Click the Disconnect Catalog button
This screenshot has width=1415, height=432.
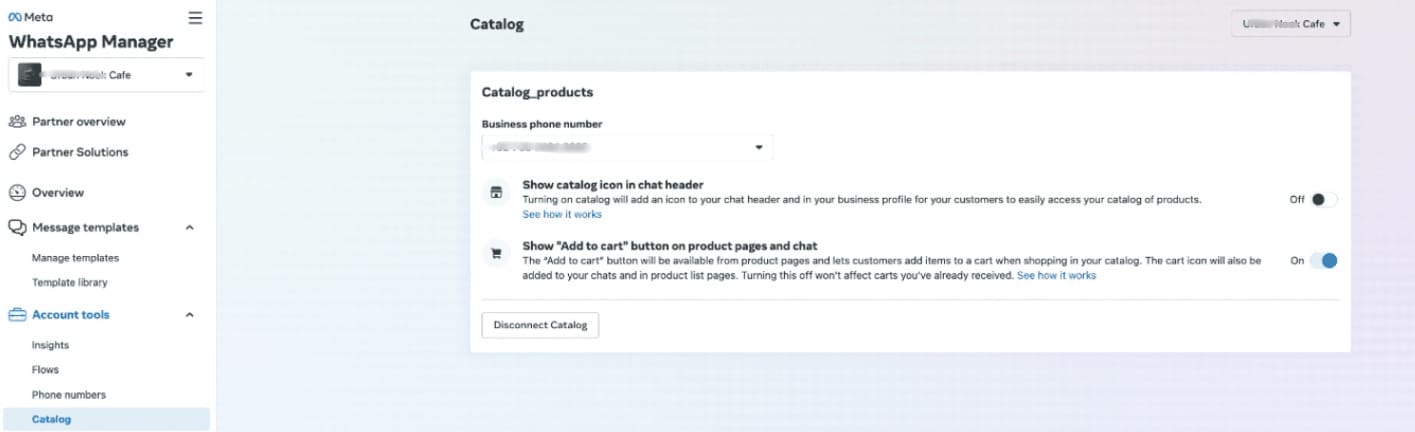tap(540, 325)
